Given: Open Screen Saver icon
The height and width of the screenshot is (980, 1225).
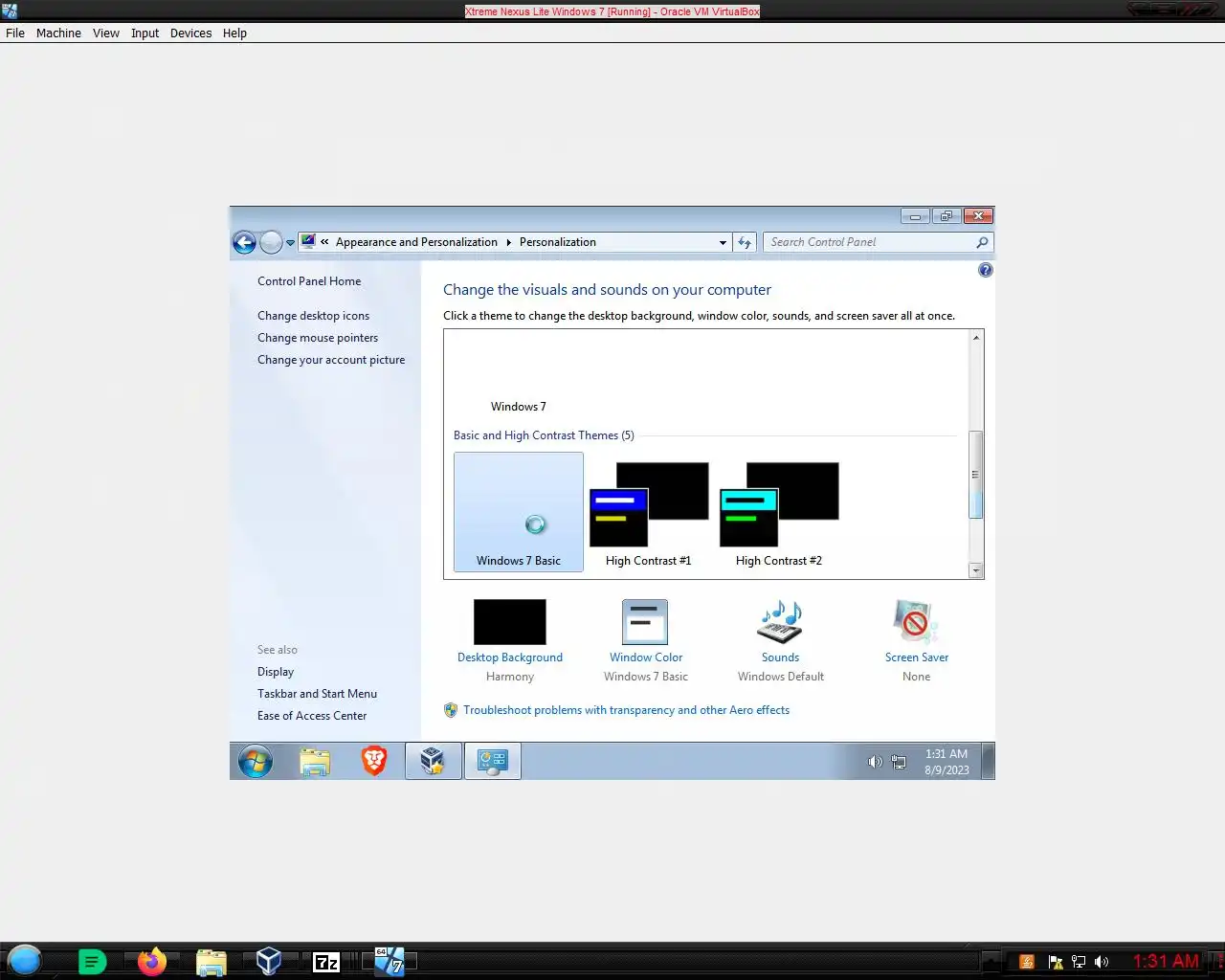Looking at the screenshot, I should [916, 622].
